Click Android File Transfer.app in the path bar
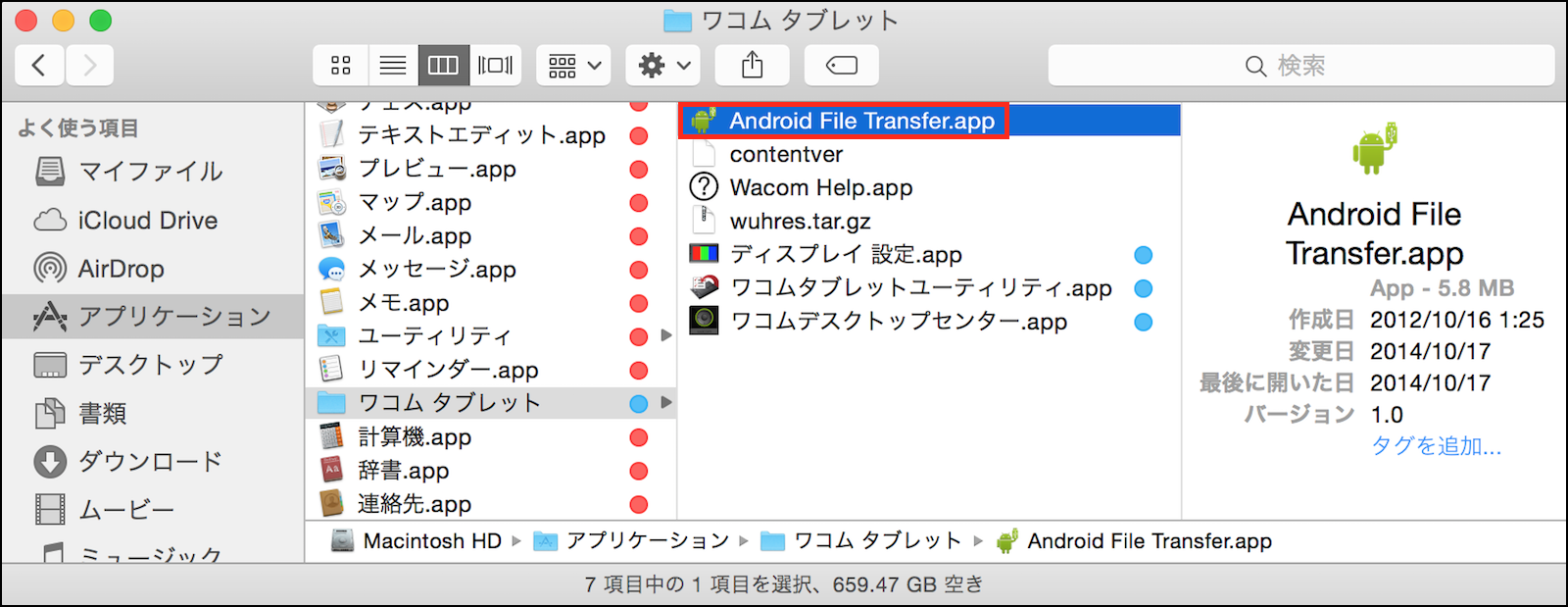This screenshot has height=607, width=1568. coord(1134,541)
